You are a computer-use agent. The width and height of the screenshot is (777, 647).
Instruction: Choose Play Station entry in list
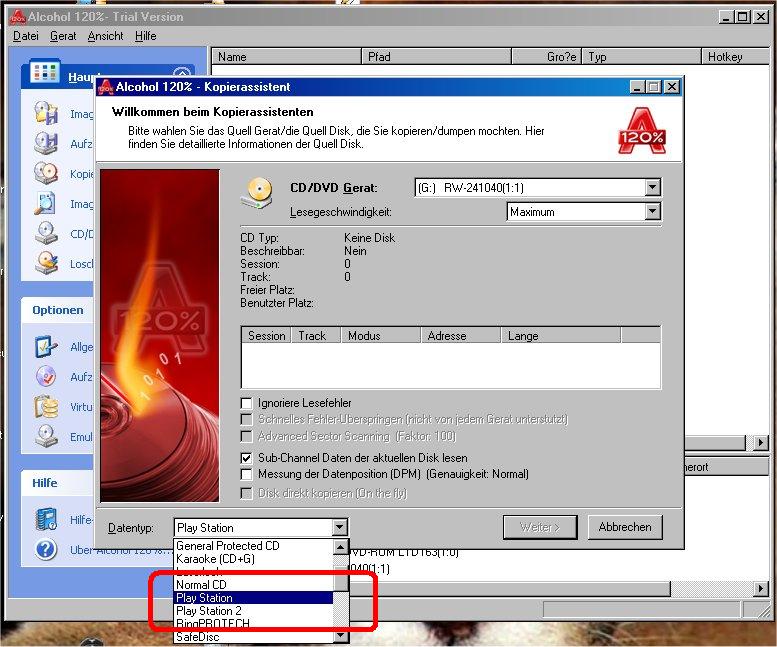point(254,597)
